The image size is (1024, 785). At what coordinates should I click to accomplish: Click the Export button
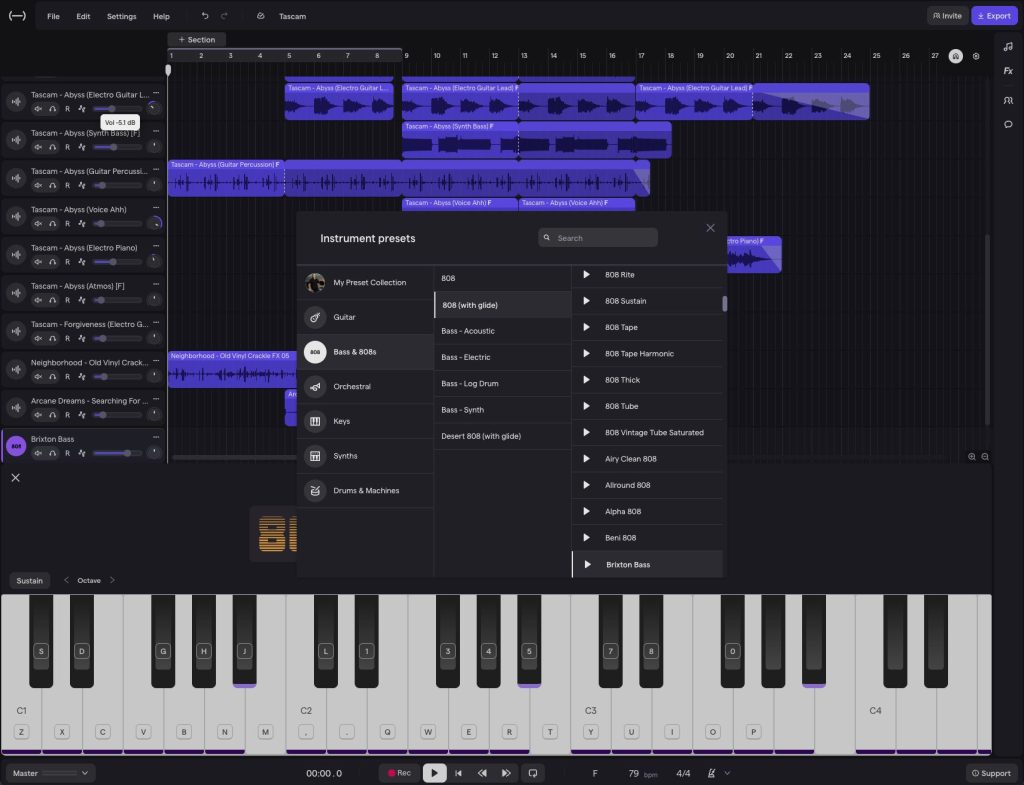[x=994, y=16]
